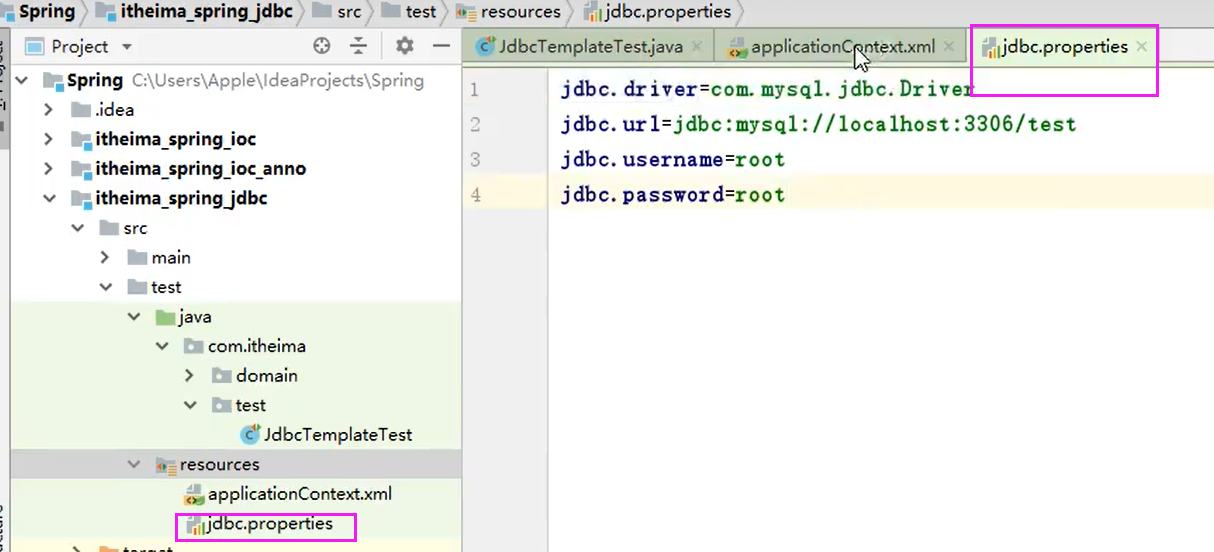
Task: Select resources folder in tree
Action: [x=219, y=464]
